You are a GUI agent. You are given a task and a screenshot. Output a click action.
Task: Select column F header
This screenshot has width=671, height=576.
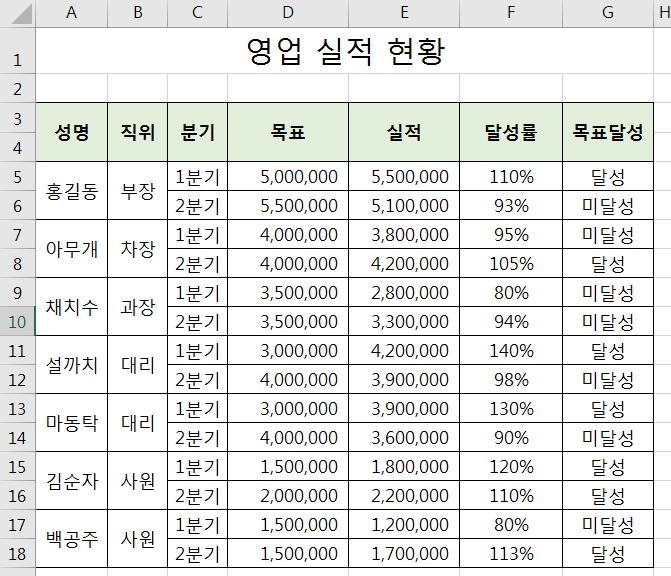coord(511,13)
